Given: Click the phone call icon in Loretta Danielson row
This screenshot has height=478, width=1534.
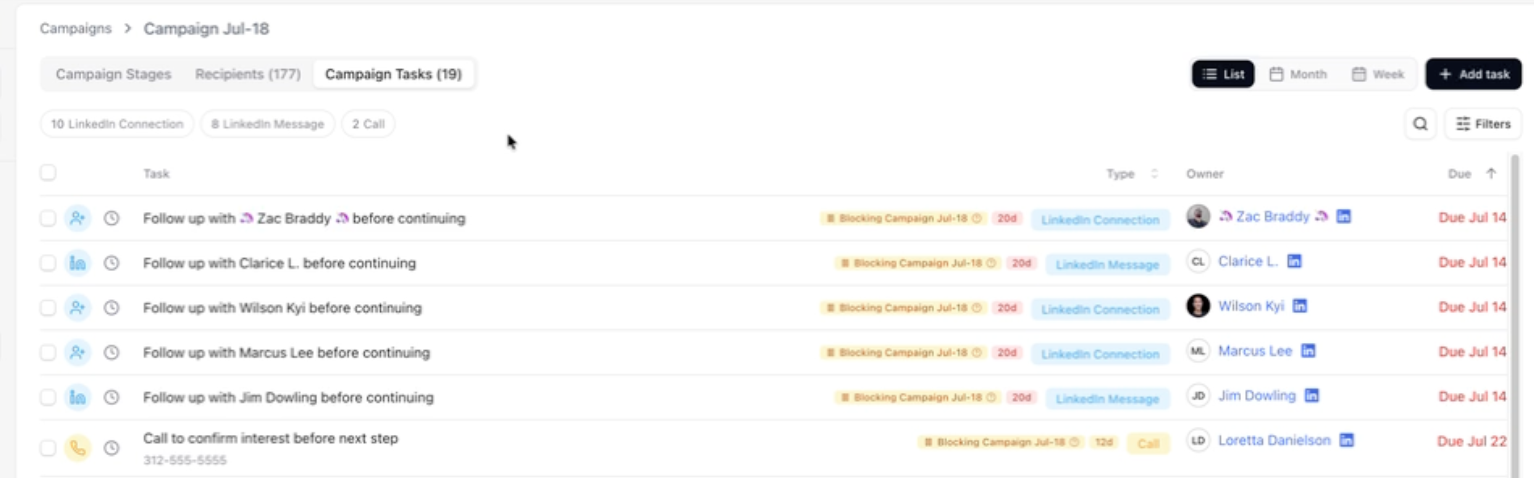Looking at the screenshot, I should coord(78,448).
